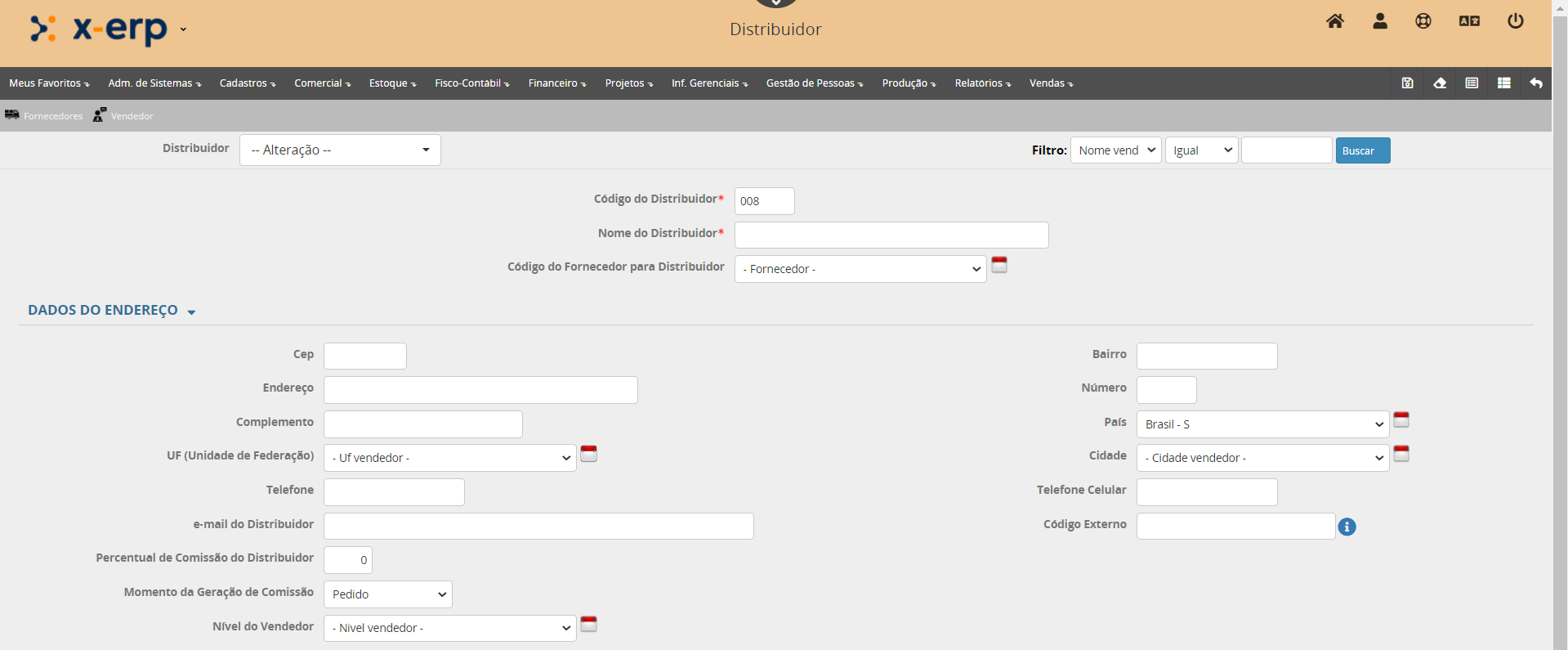Expand Momento da Geração de Comissão dropdown
This screenshot has height=650, width=1568.
coord(387,594)
